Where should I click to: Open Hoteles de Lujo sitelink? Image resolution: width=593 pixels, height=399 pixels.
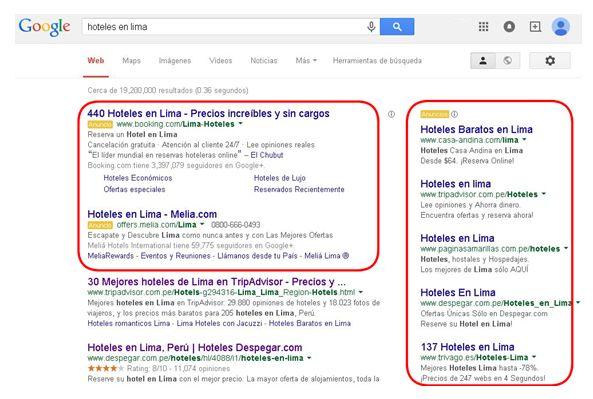pyautogui.click(x=279, y=178)
